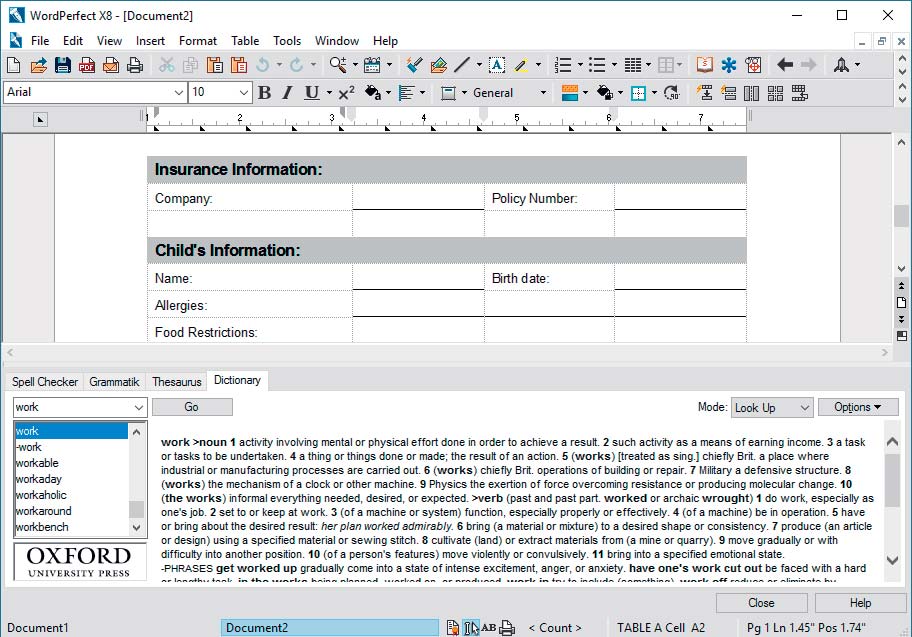This screenshot has height=637, width=912.
Task: Click the blue asterisk symbols icon
Action: [x=729, y=65]
